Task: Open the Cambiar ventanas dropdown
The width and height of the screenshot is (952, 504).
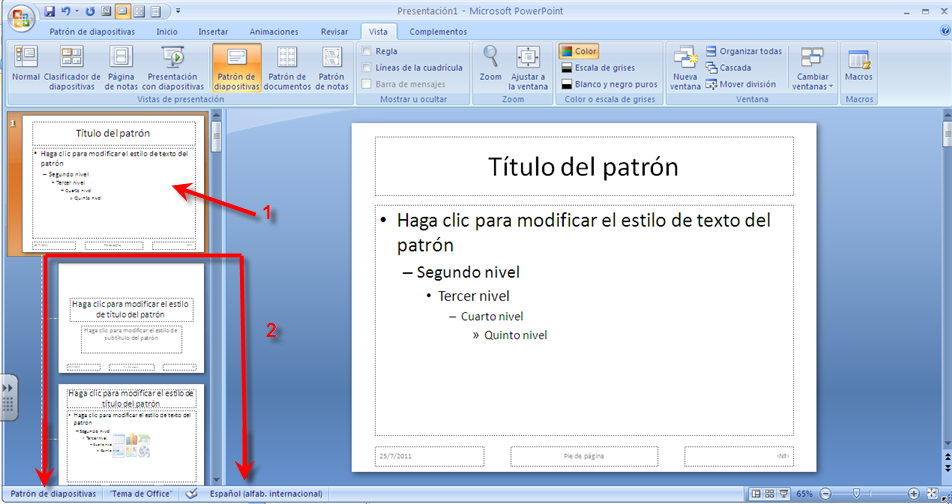Action: point(812,67)
